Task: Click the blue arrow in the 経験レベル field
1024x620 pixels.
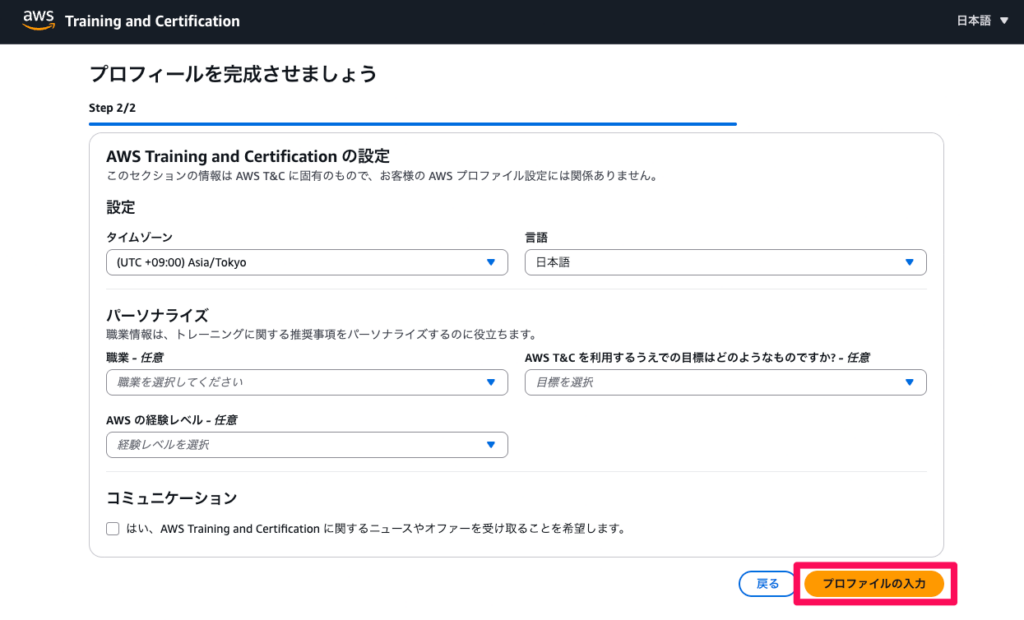Action: pos(490,445)
